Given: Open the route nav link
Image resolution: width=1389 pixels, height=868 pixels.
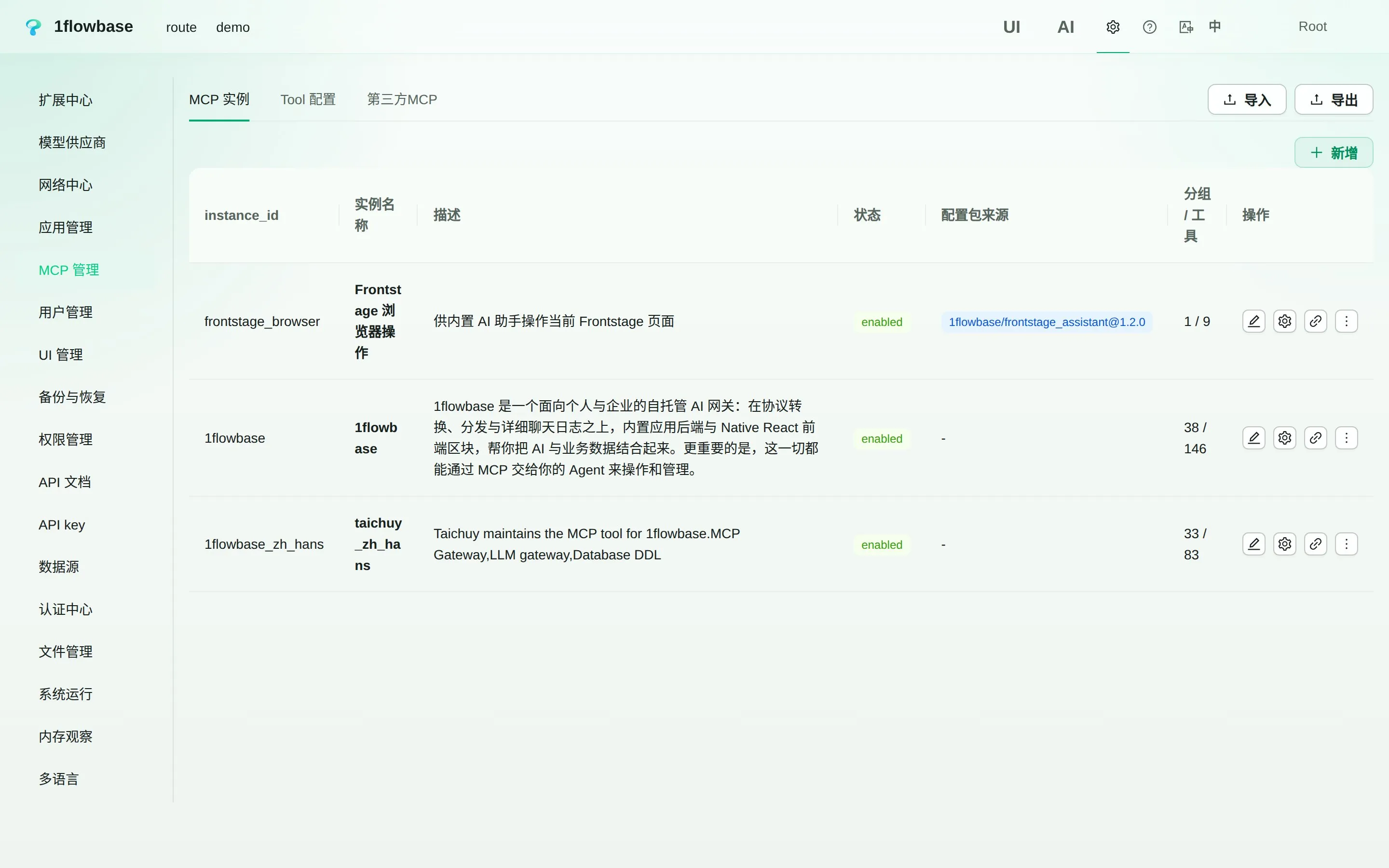Looking at the screenshot, I should (181, 27).
